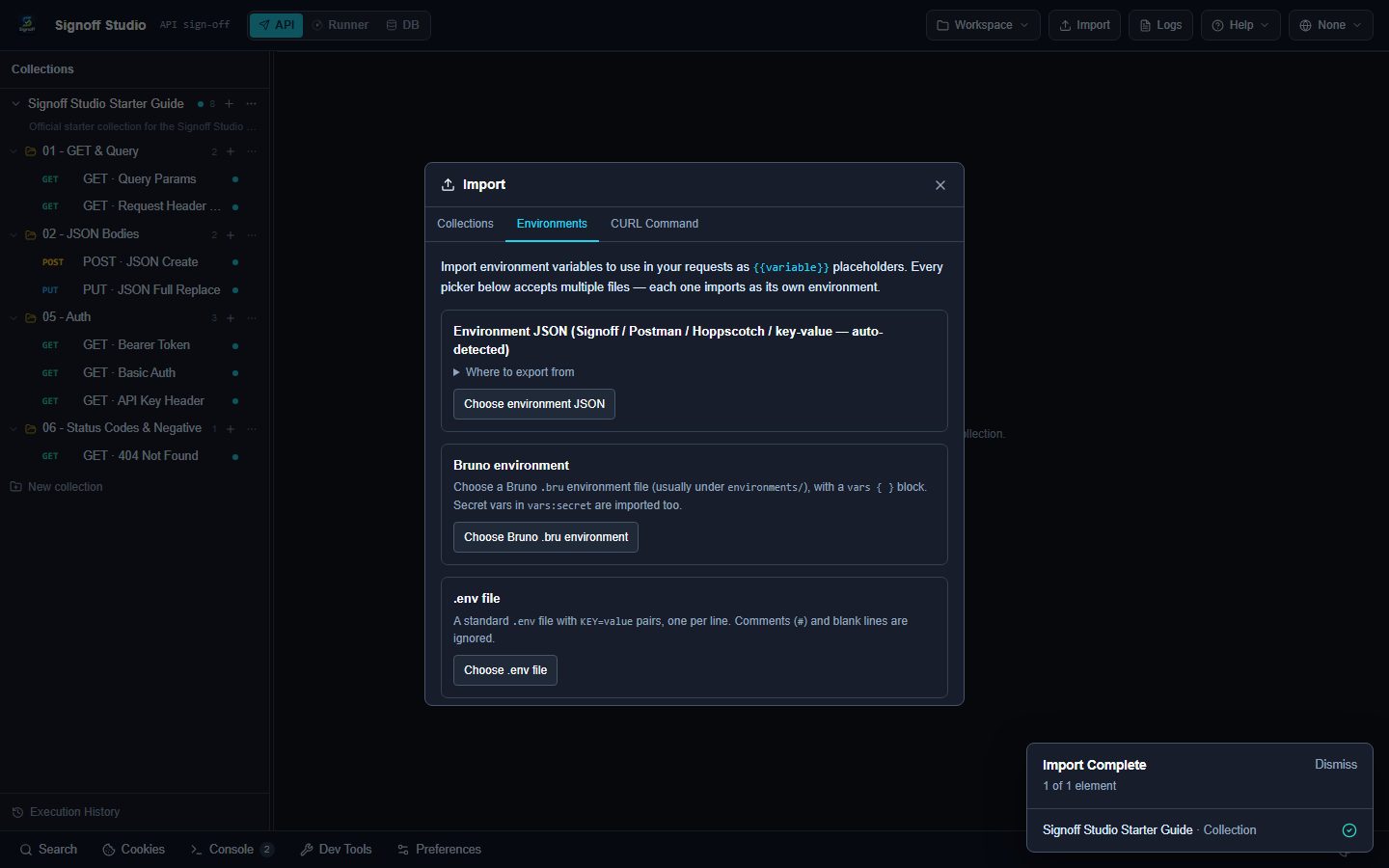This screenshot has width=1389, height=868.
Task: Switch to DB mode
Action: [x=403, y=25]
